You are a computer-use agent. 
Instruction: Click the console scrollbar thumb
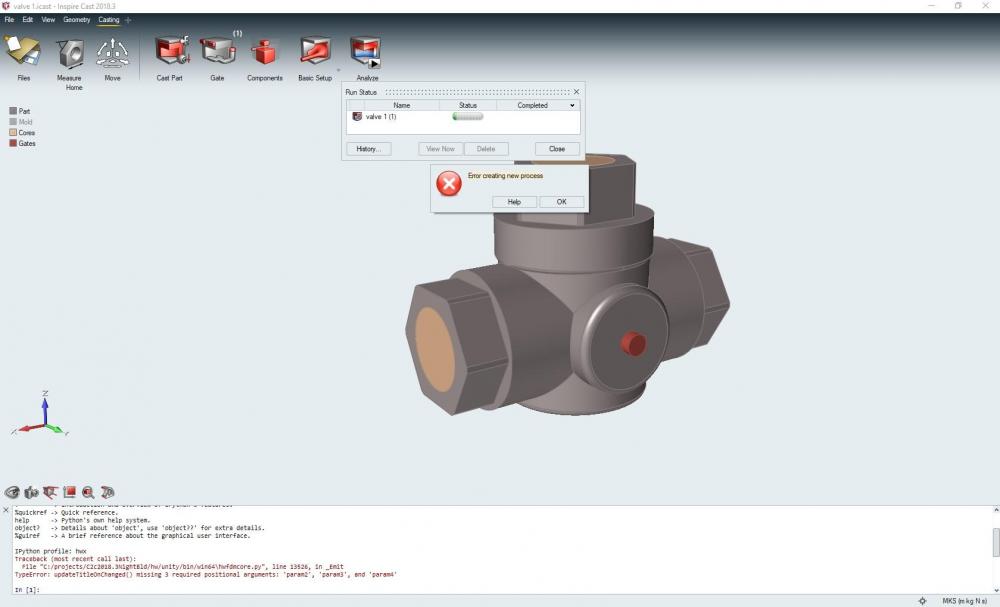coord(996,543)
